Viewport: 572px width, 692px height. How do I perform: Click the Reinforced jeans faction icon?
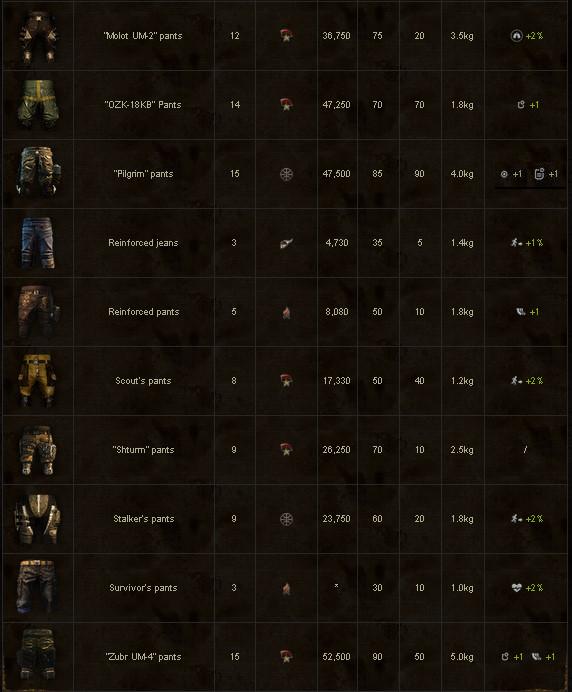(x=286, y=243)
